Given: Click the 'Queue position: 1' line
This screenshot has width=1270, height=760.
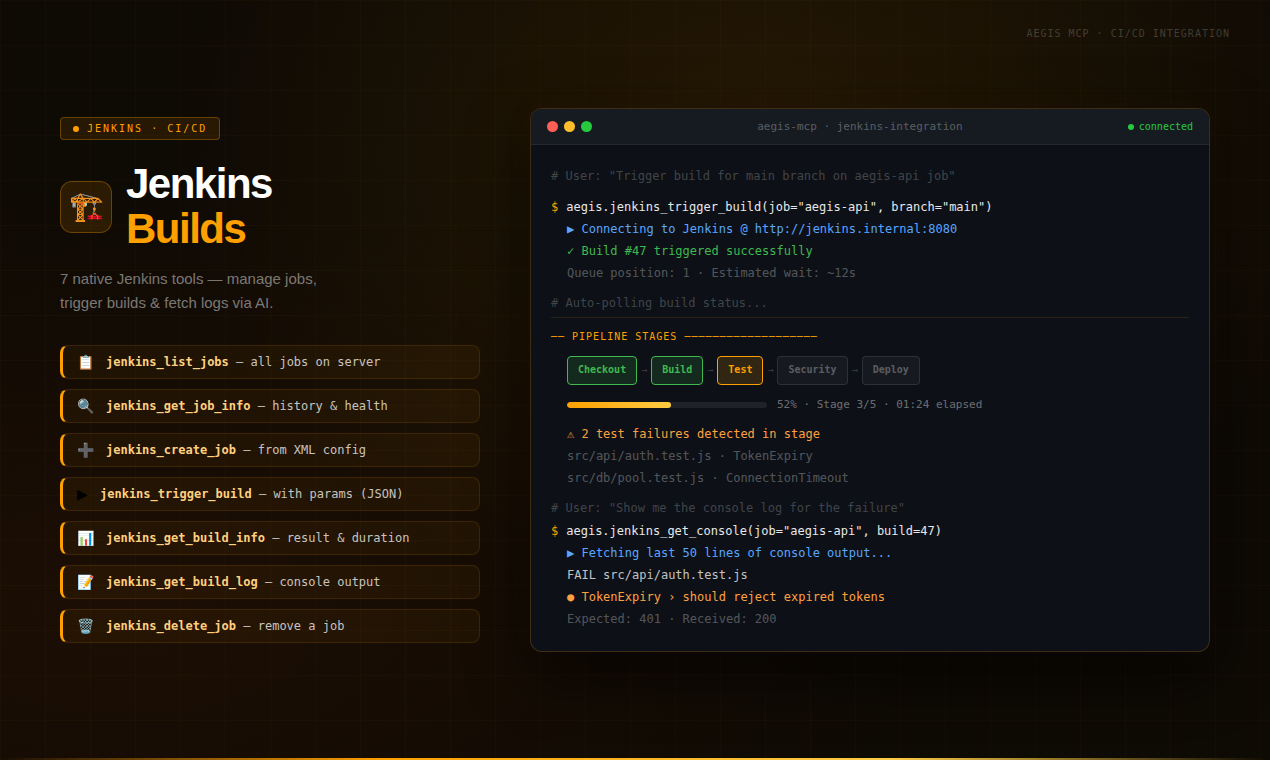Looking at the screenshot, I should tap(711, 273).
